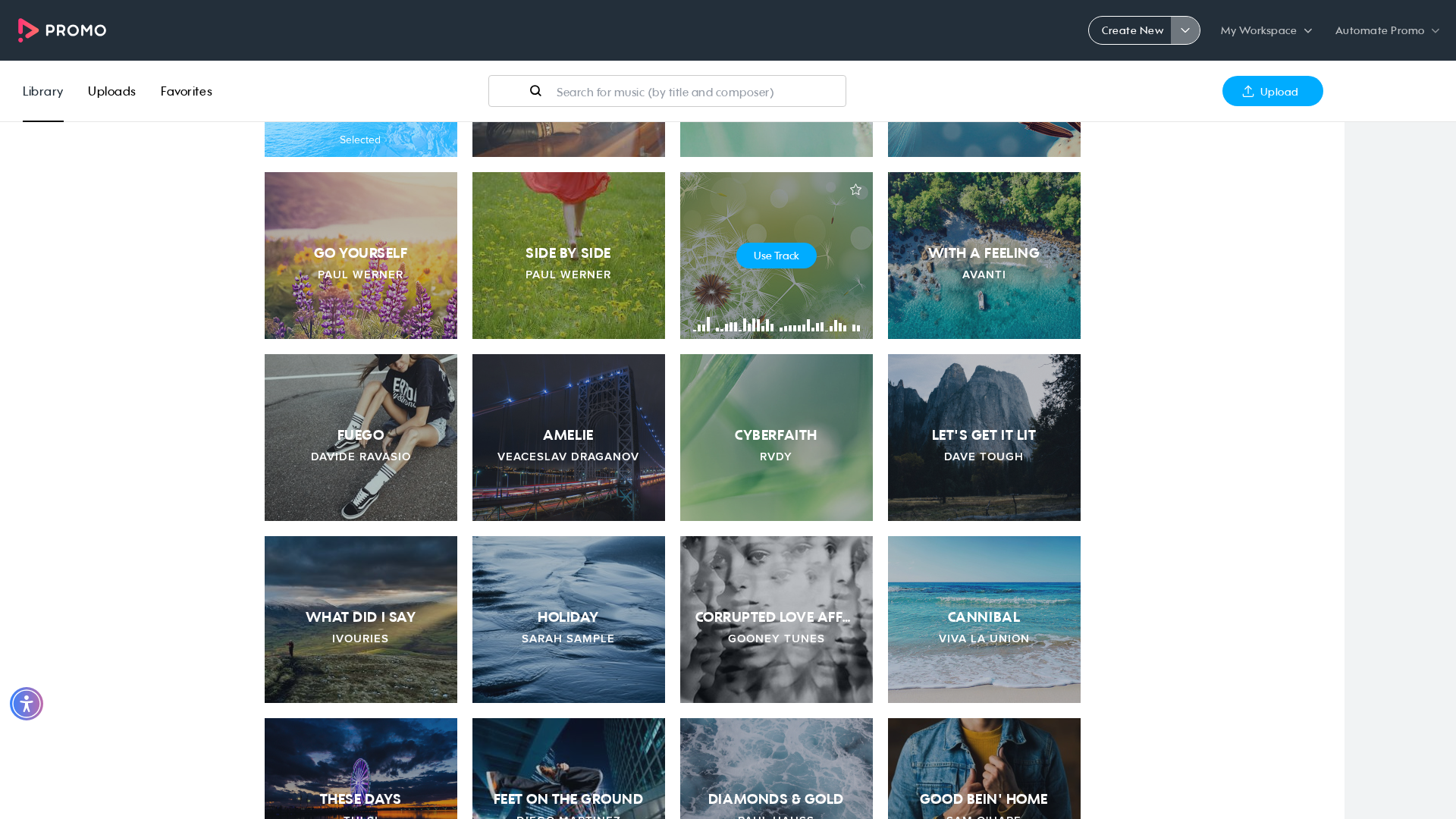The width and height of the screenshot is (1456, 819).
Task: Switch to the Library tab
Action: [42, 91]
